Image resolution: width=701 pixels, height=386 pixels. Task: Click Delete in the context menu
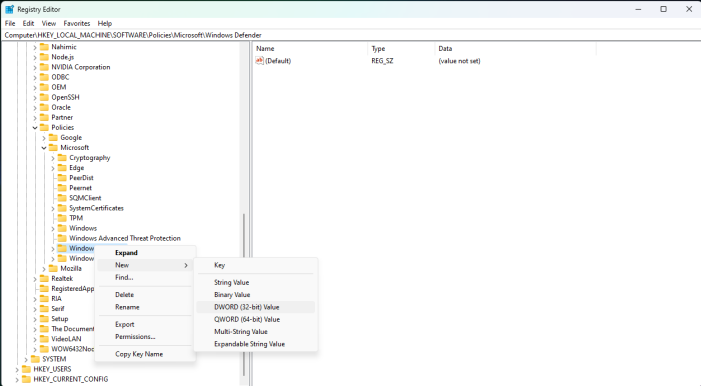coord(145,295)
